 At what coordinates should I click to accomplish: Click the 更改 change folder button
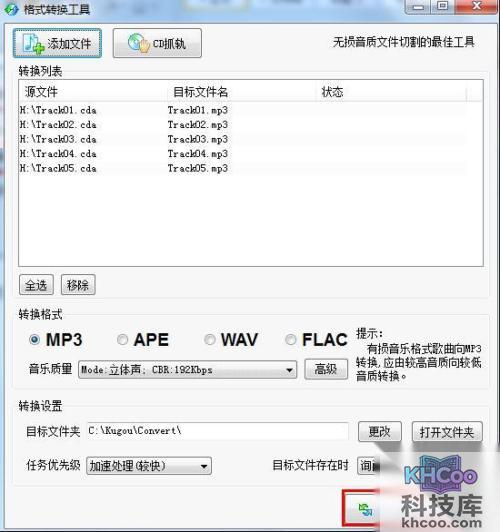pyautogui.click(x=380, y=432)
